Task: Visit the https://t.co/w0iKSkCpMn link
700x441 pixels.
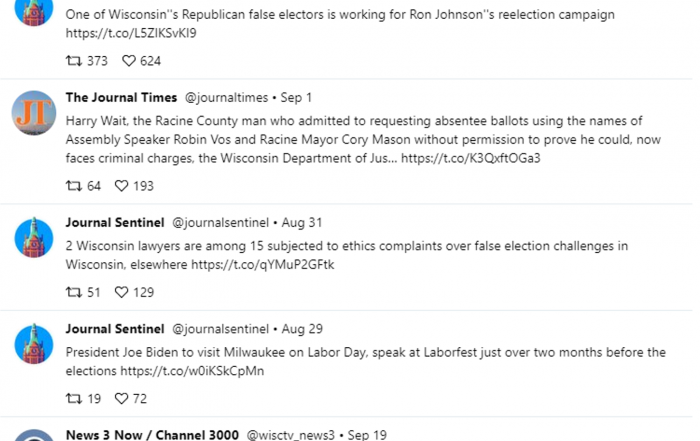Action: tap(192, 370)
